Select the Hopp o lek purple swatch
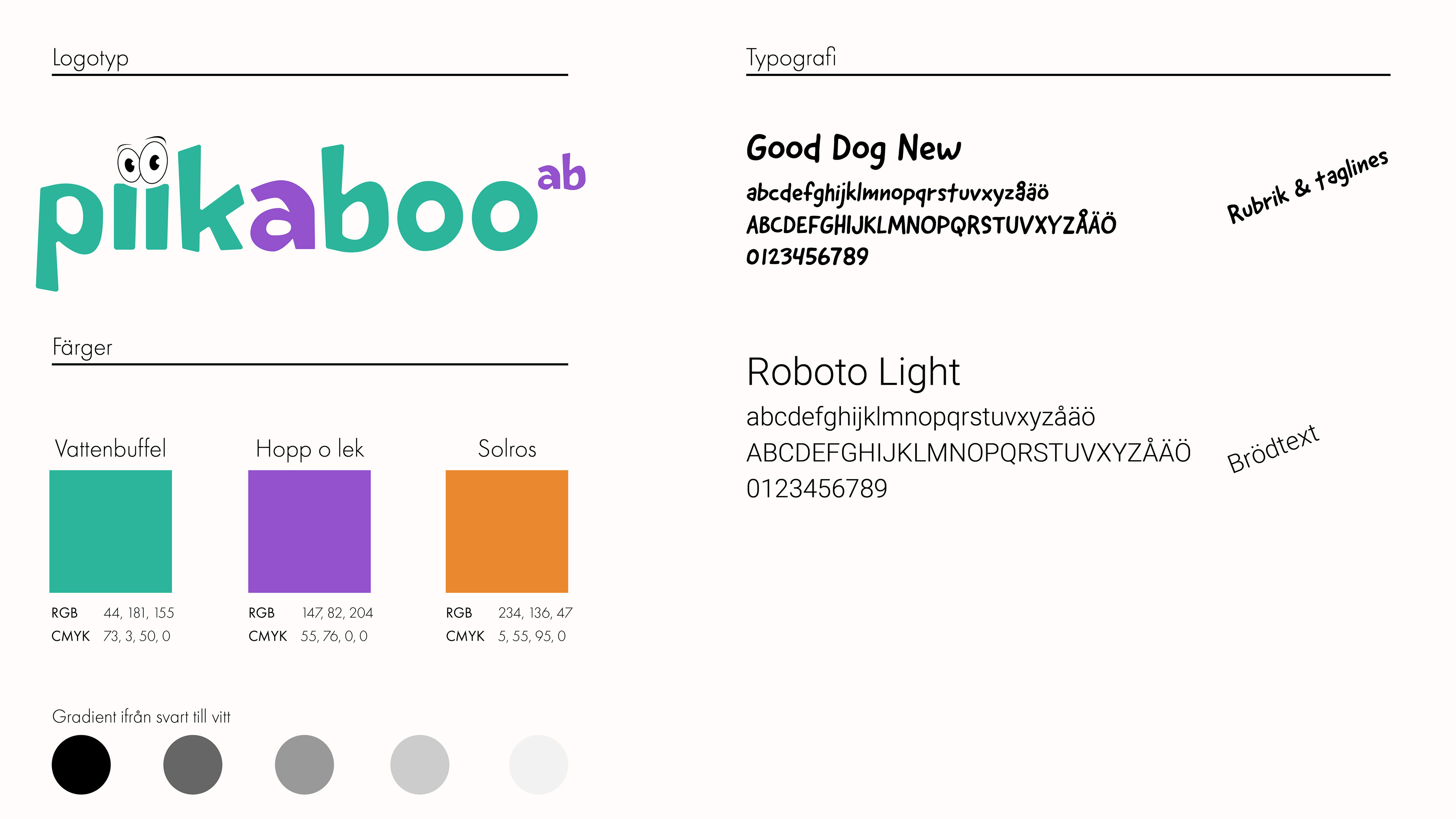 pyautogui.click(x=309, y=531)
